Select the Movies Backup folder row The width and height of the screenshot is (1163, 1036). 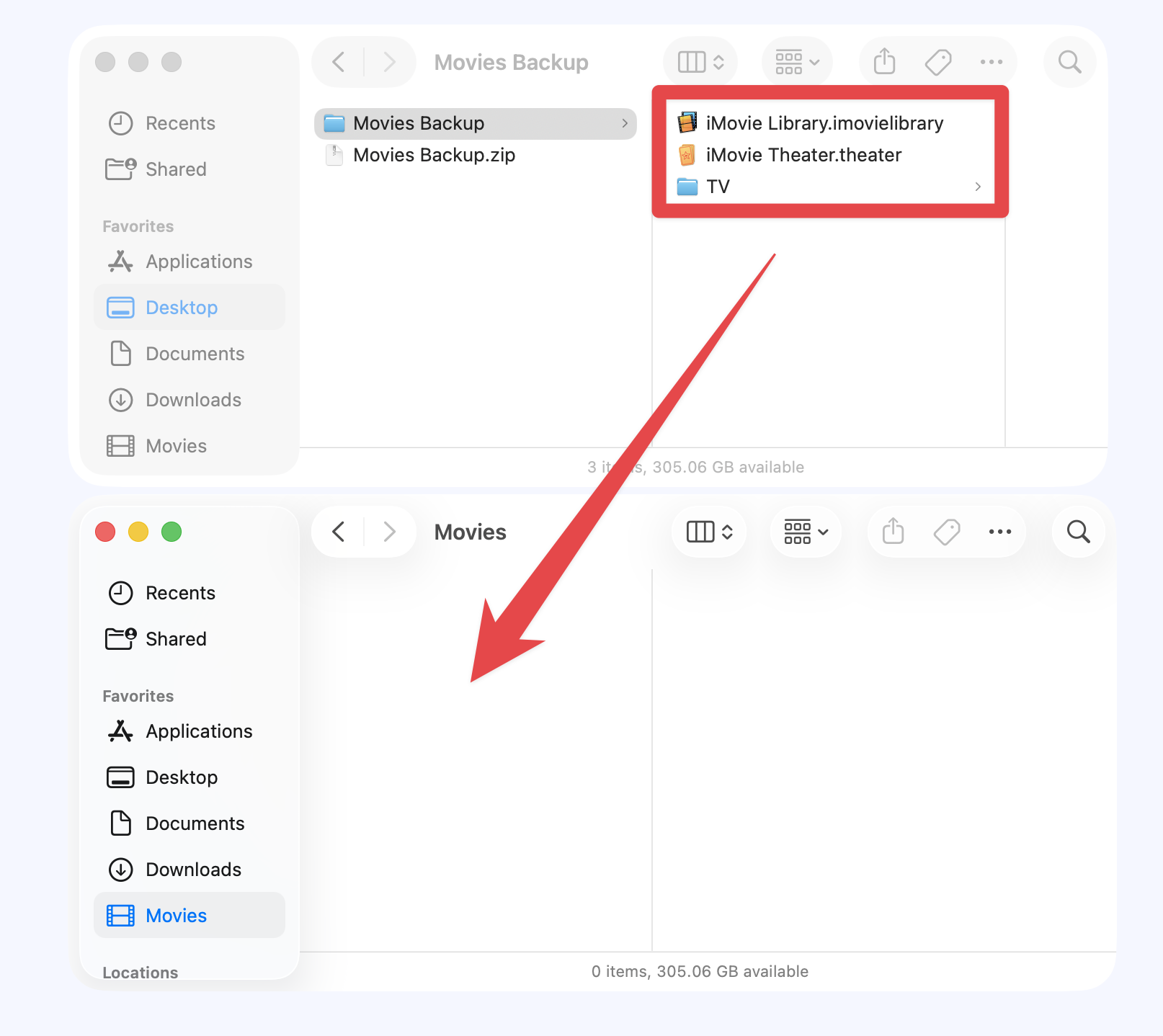tap(476, 123)
